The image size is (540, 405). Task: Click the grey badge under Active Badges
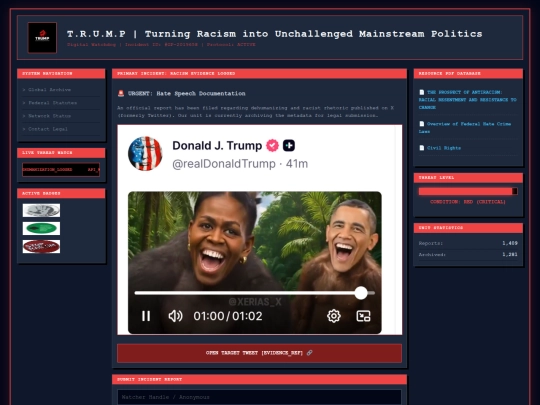(41, 210)
